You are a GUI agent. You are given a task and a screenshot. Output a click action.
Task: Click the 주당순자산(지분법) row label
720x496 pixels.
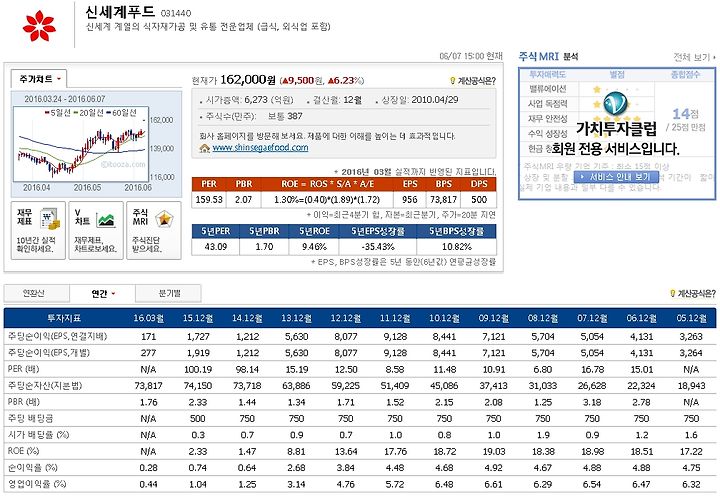point(45,385)
